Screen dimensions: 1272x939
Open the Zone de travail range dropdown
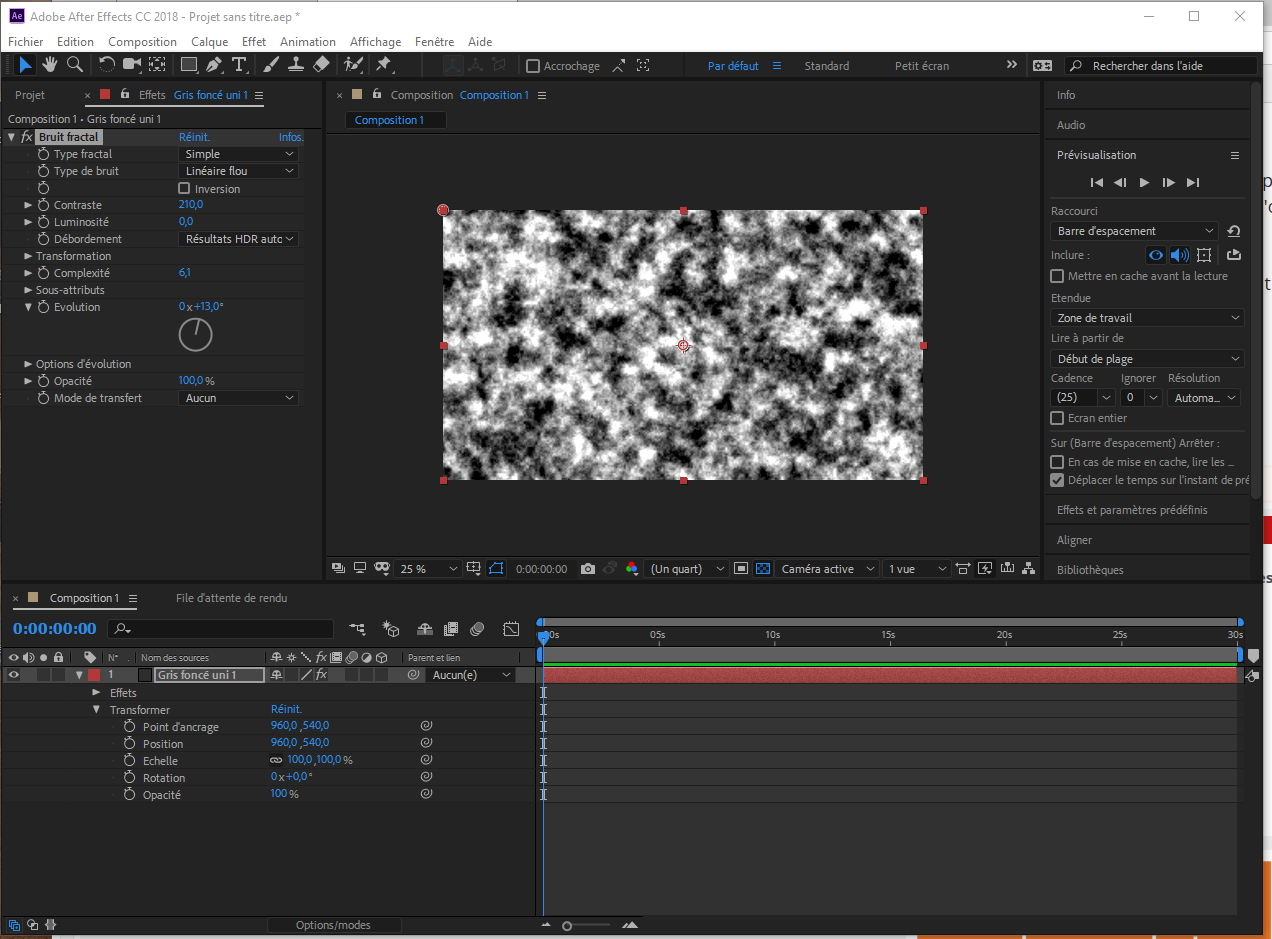tap(1147, 318)
